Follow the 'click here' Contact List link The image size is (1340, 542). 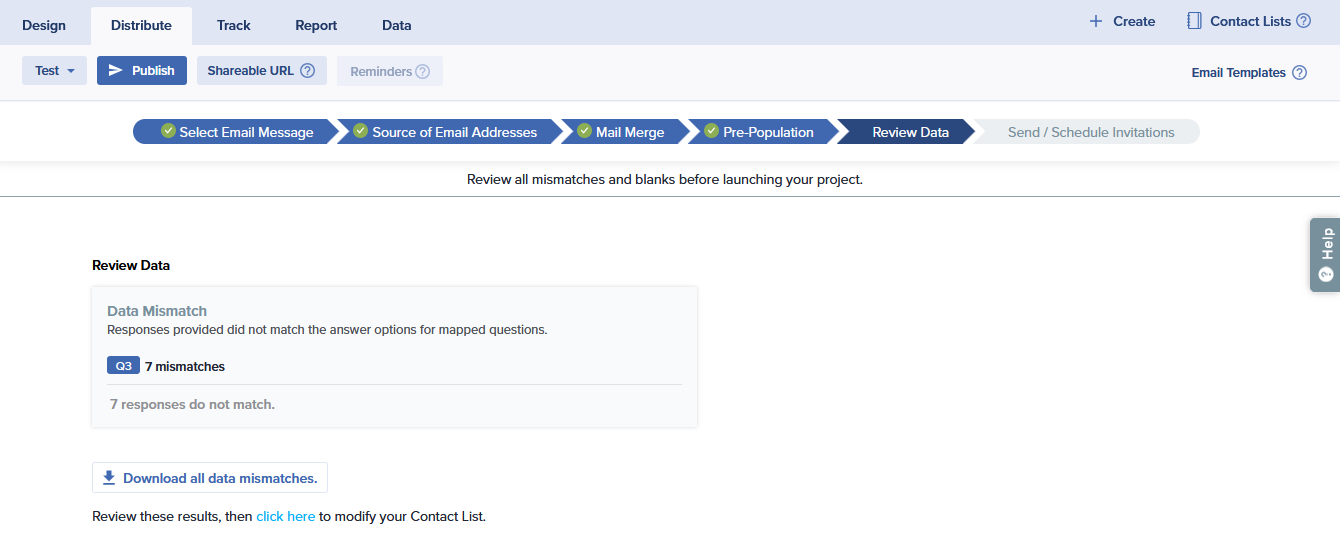click(x=285, y=517)
